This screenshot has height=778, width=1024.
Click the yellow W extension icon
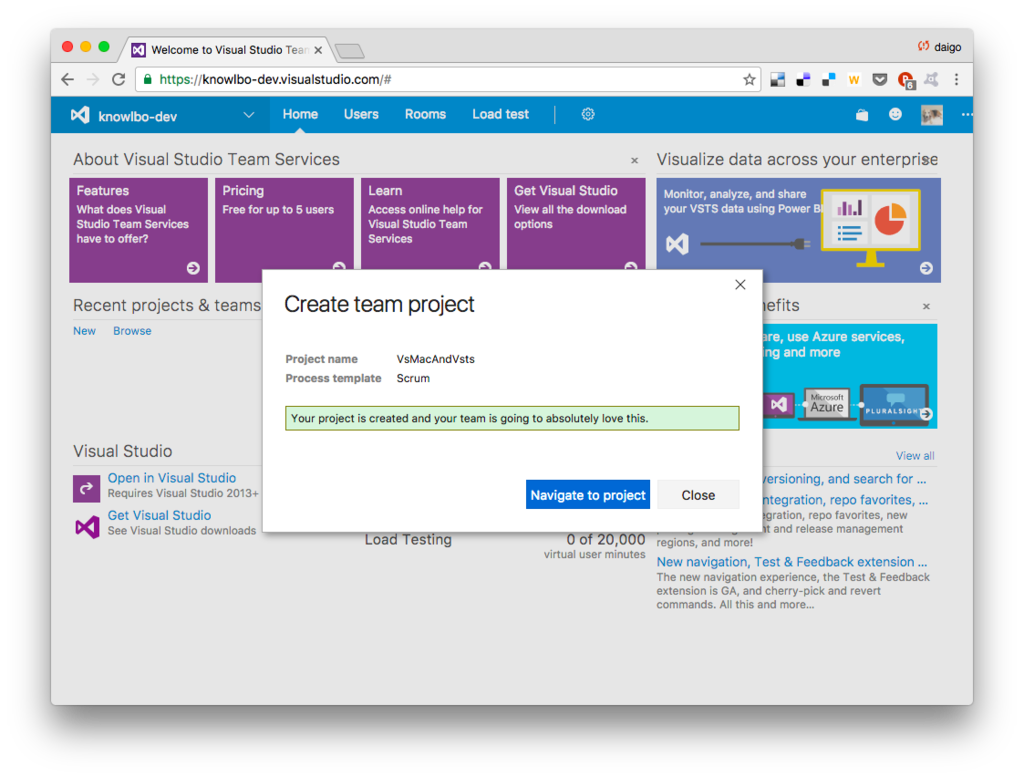coord(854,80)
